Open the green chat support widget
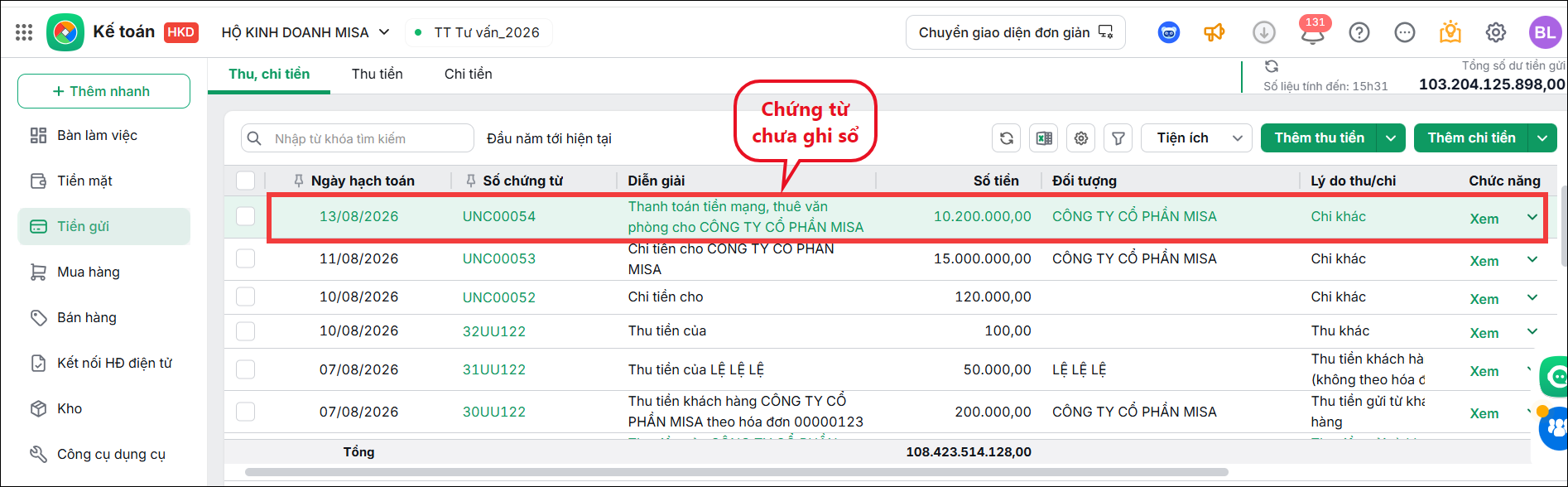This screenshot has height=487, width=1568. pyautogui.click(x=1554, y=376)
